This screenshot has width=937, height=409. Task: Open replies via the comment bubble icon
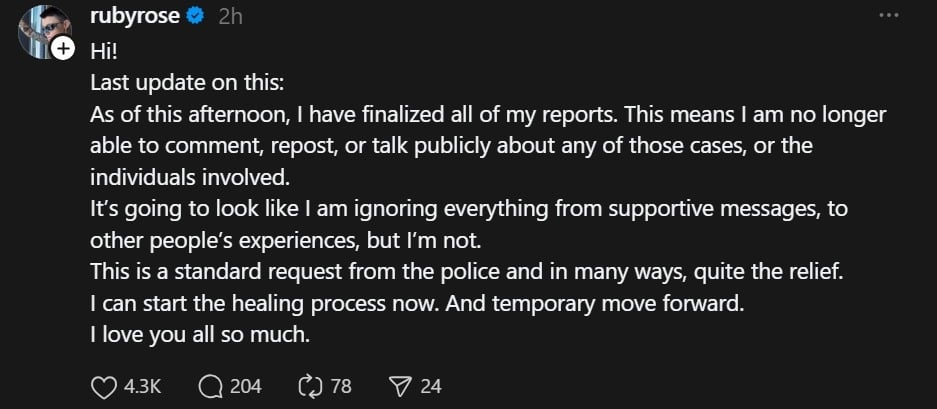pos(210,386)
